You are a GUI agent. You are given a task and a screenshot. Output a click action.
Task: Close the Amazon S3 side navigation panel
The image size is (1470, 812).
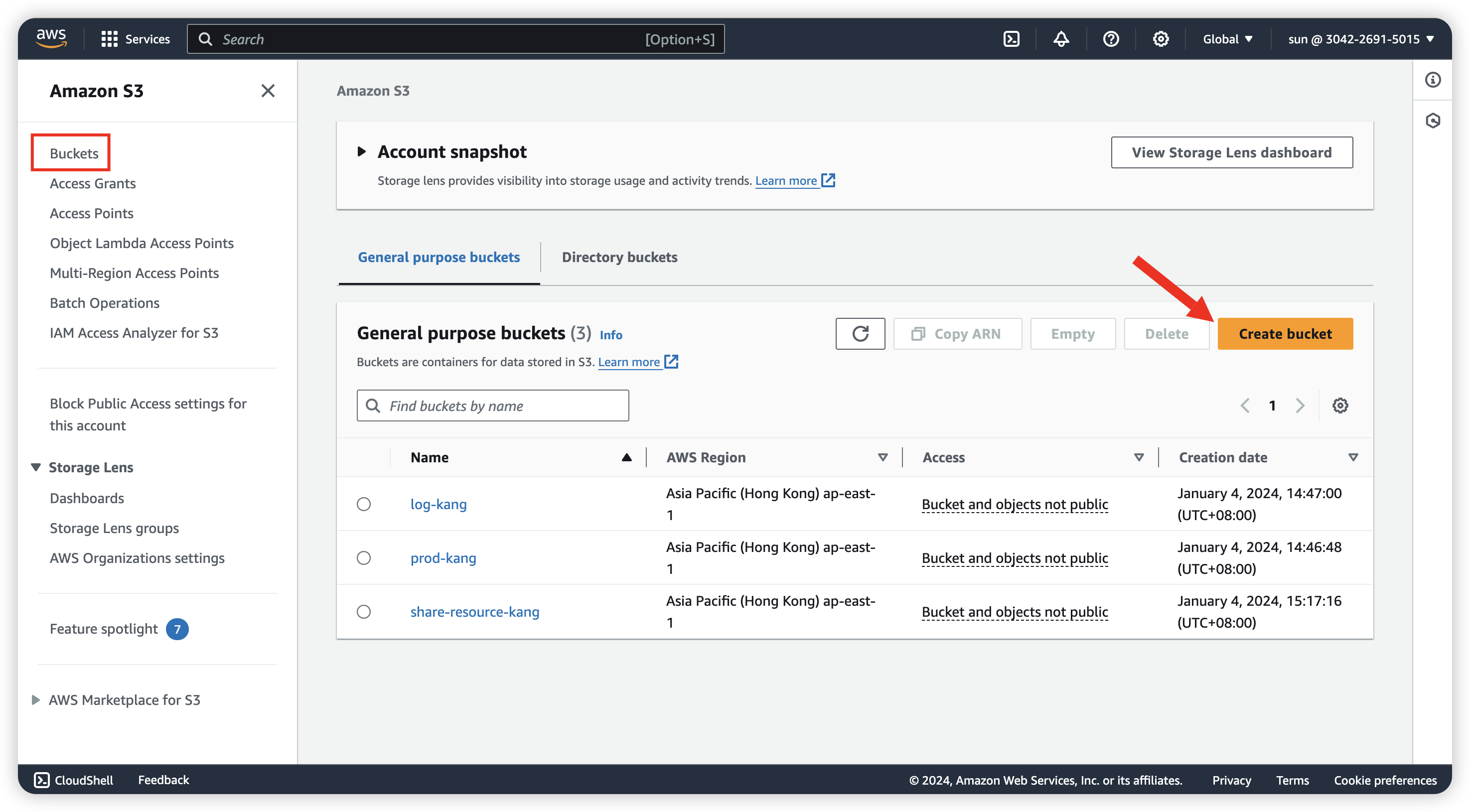[x=268, y=91]
